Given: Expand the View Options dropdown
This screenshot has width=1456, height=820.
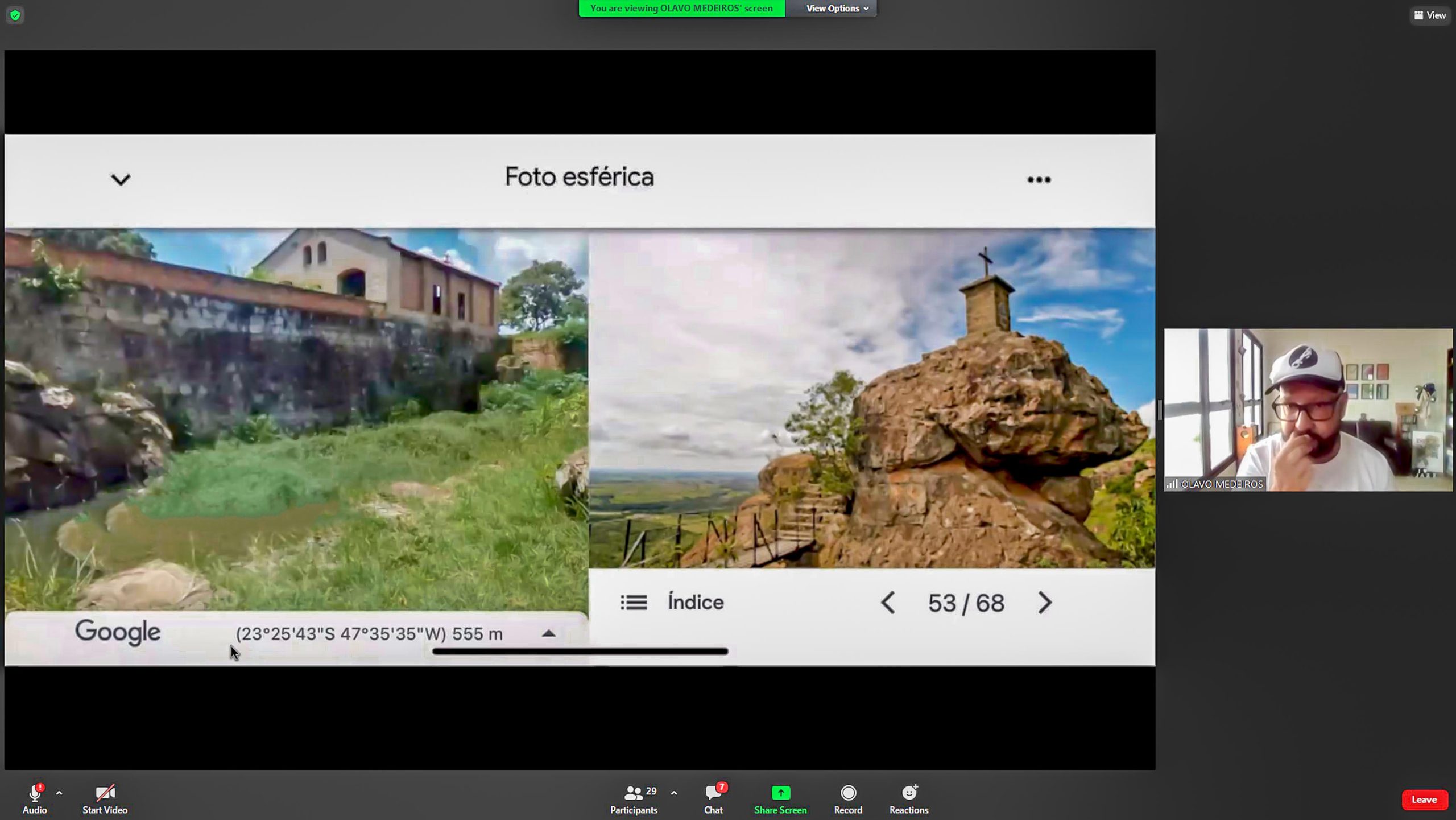Looking at the screenshot, I should [x=837, y=9].
